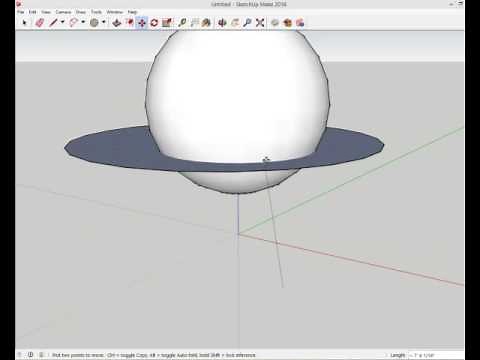Image resolution: width=480 pixels, height=360 pixels.
Task: Expand the Arc tool dropdown arrow
Action: [83, 22]
